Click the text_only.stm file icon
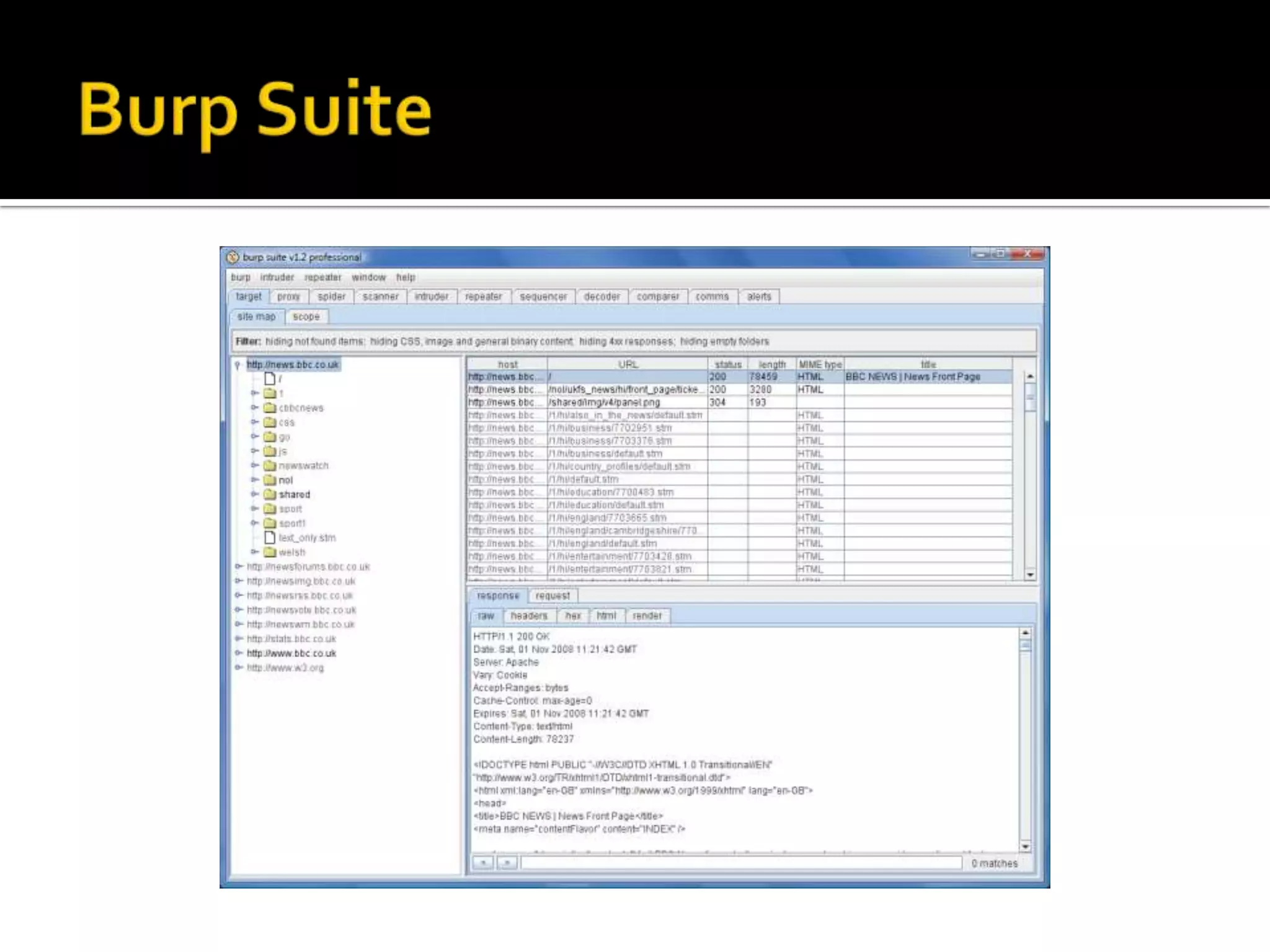This screenshot has width=1270, height=952. coord(270,537)
